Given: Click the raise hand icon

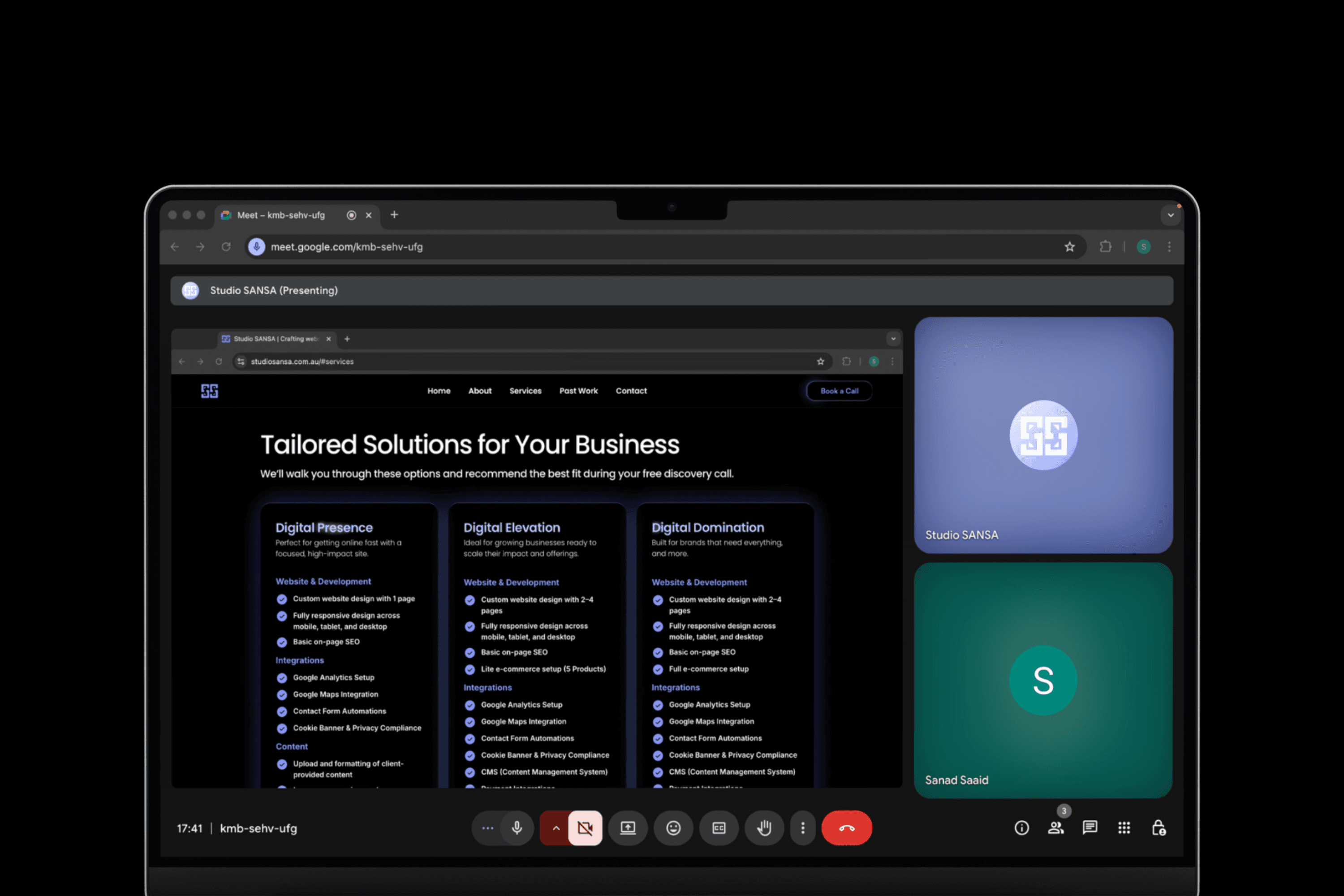Looking at the screenshot, I should pyautogui.click(x=764, y=828).
